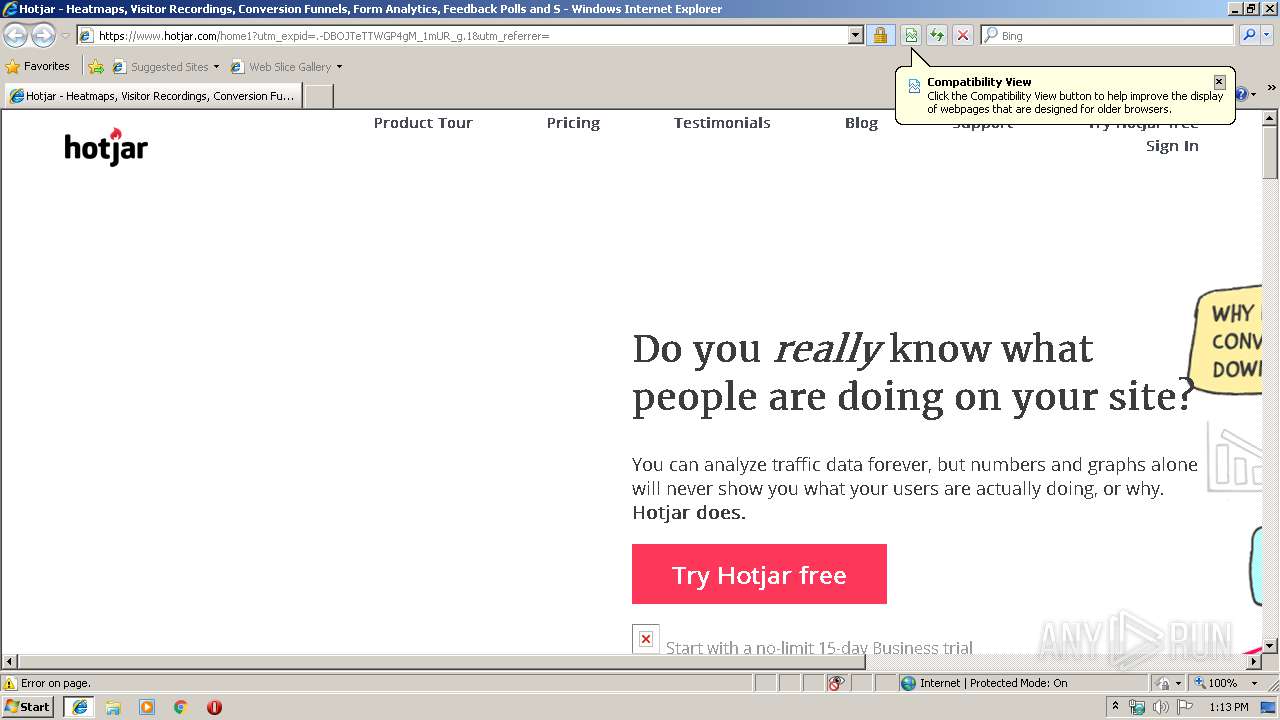The height and width of the screenshot is (720, 1280).
Task: Click the 'Error on page.' status text
Action: click(x=56, y=683)
